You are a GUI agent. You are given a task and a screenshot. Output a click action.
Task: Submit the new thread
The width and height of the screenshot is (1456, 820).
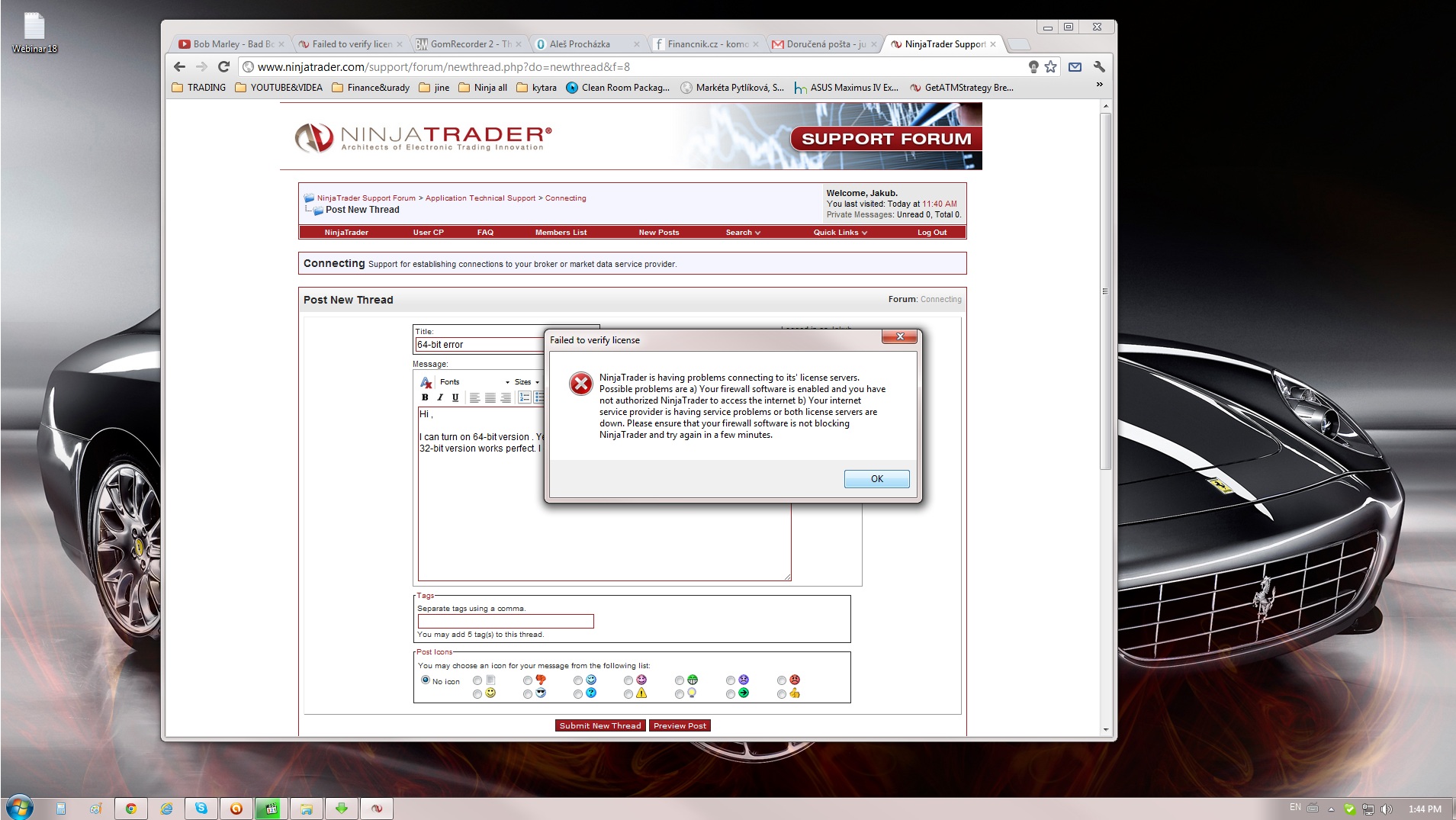click(600, 725)
